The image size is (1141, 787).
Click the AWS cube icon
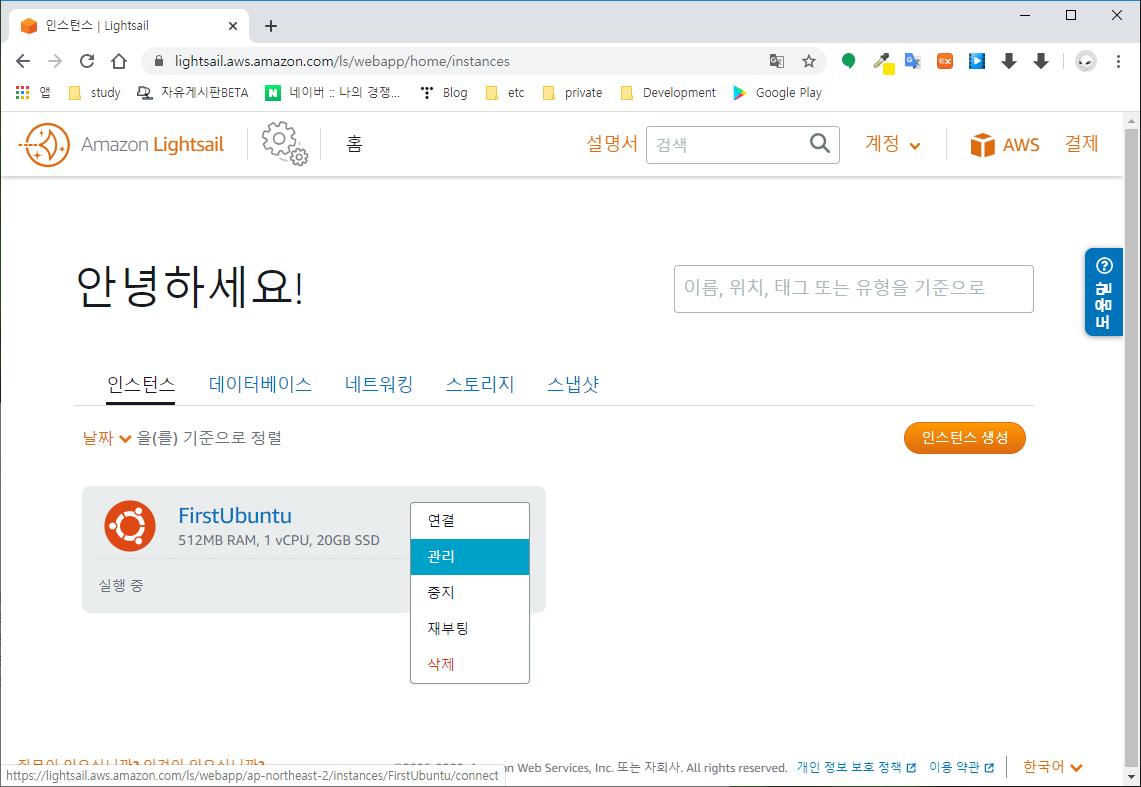982,145
